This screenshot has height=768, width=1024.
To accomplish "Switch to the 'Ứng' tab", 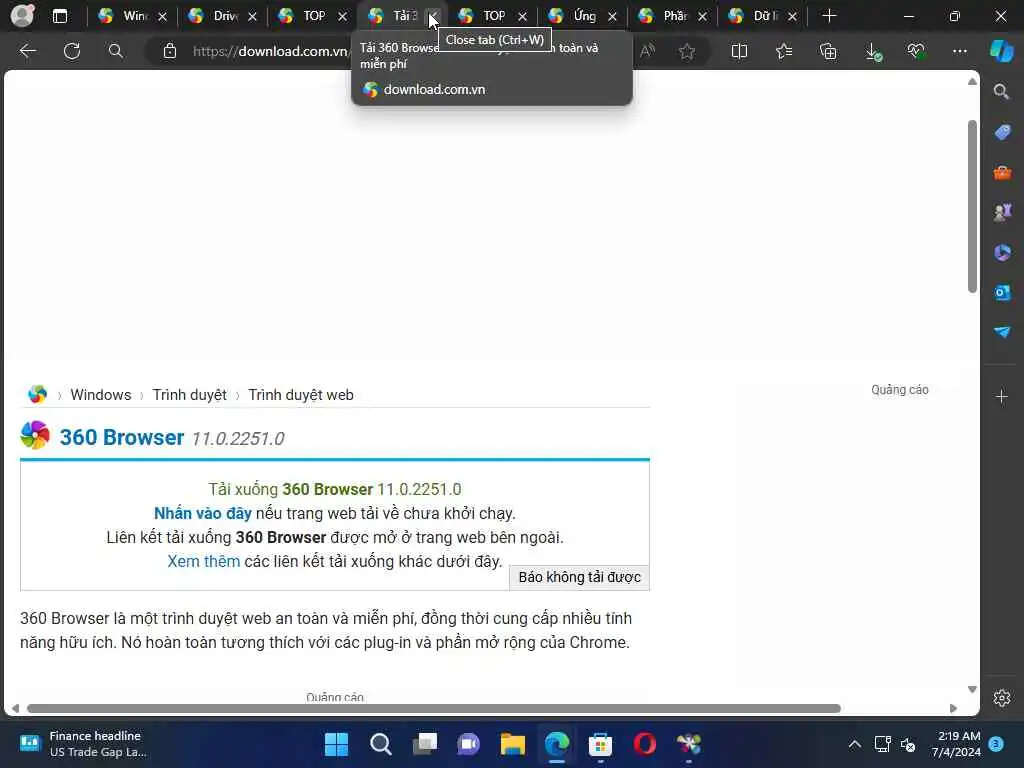I will 575,16.
